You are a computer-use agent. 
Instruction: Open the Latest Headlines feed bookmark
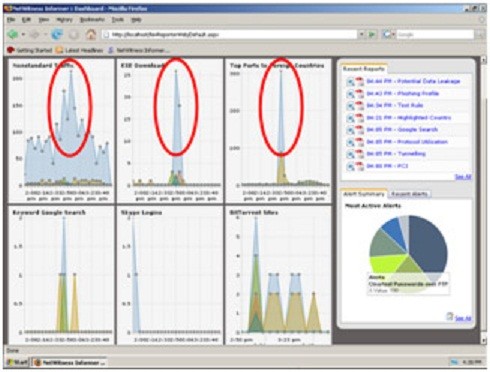pos(79,50)
